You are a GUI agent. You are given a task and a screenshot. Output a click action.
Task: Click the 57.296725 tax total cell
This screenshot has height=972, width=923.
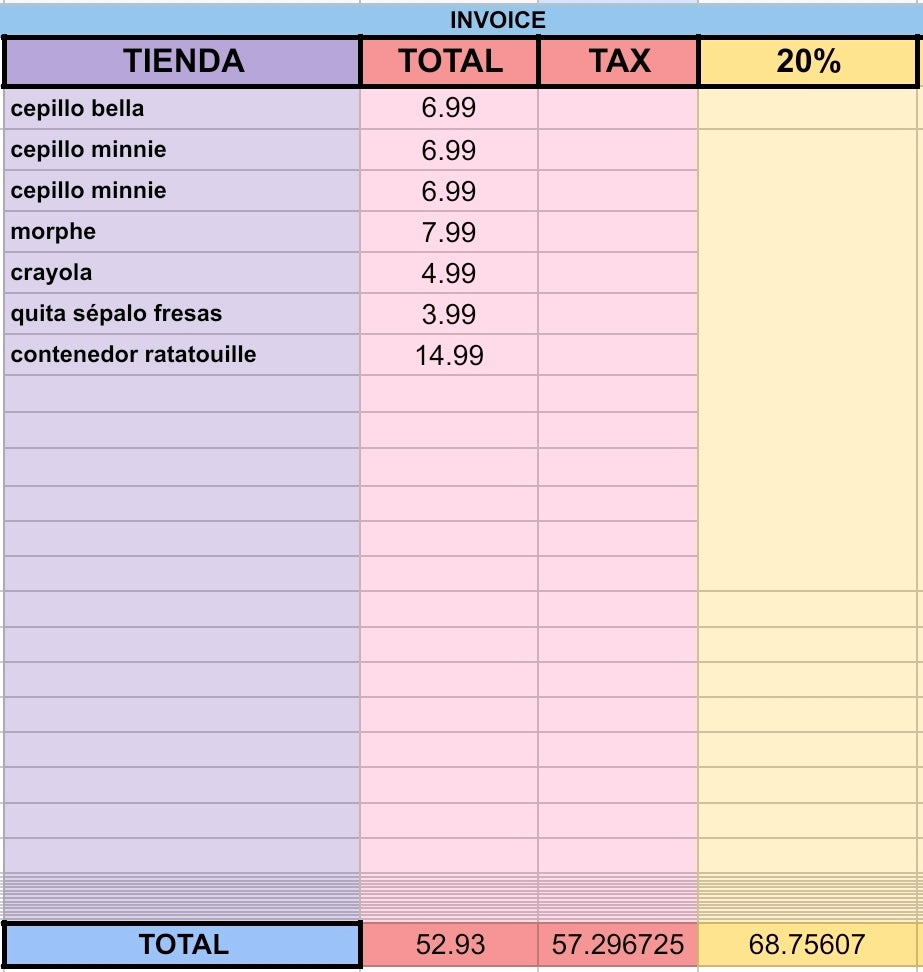point(618,944)
